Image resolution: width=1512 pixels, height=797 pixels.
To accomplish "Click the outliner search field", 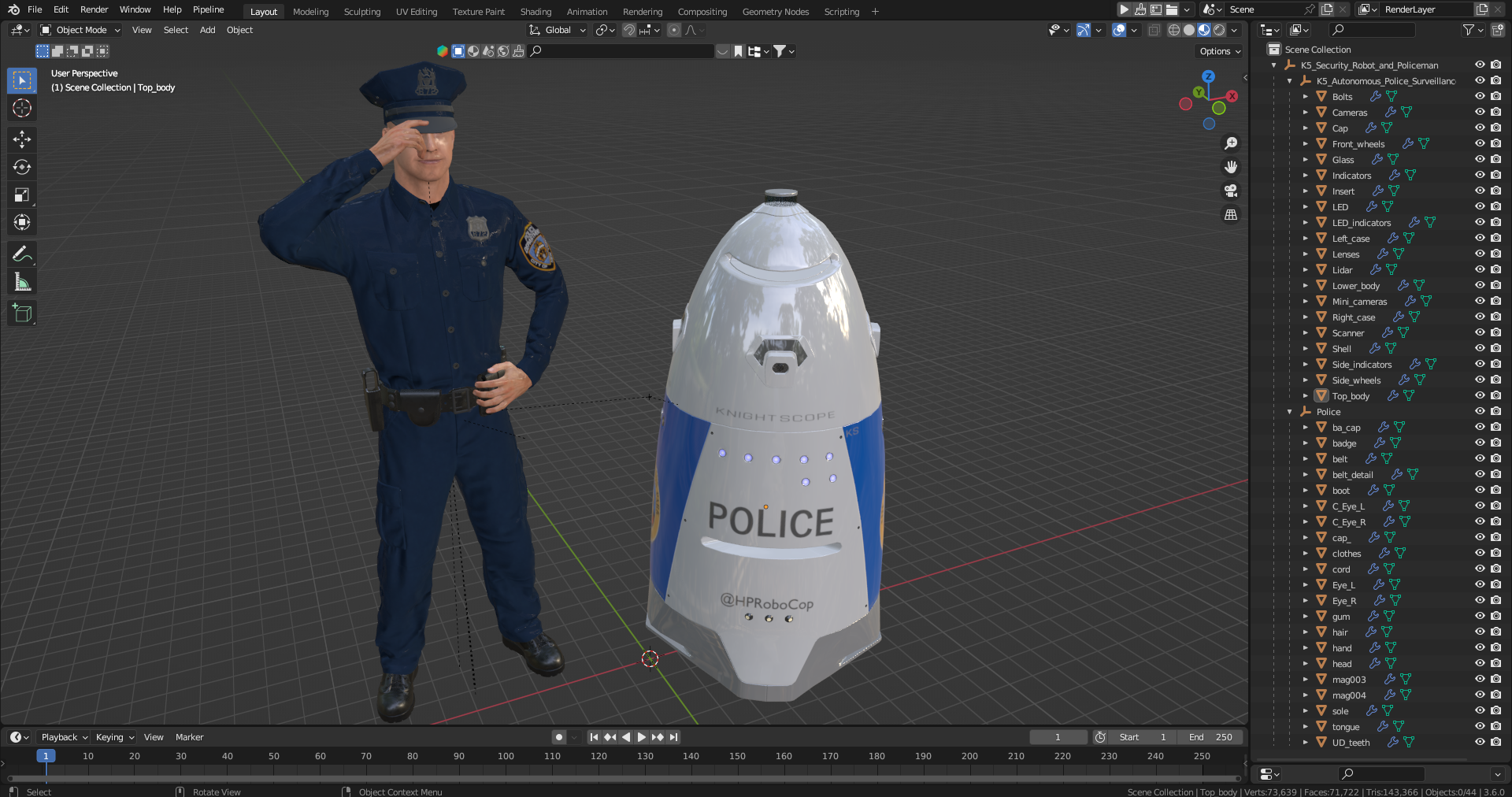I will coord(1371,30).
